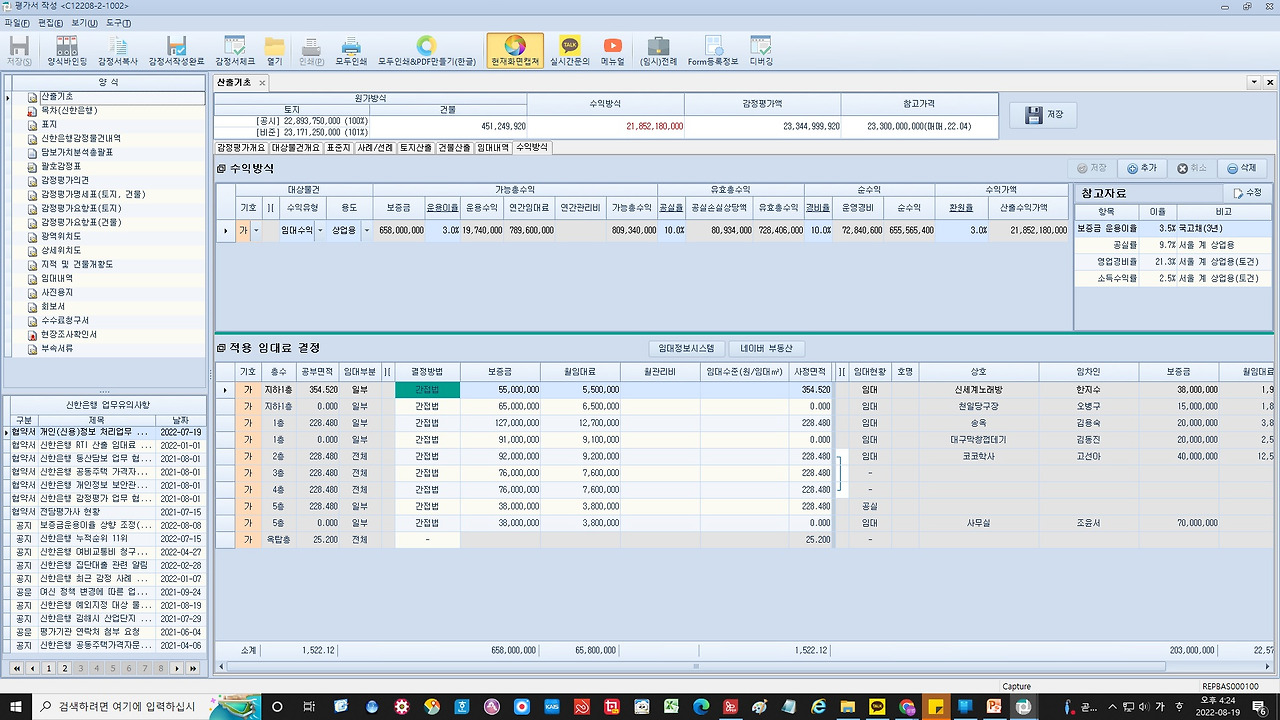The image size is (1280, 720).
Task: Click the 양식바인딩 toolbar icon
Action: pyautogui.click(x=67, y=51)
